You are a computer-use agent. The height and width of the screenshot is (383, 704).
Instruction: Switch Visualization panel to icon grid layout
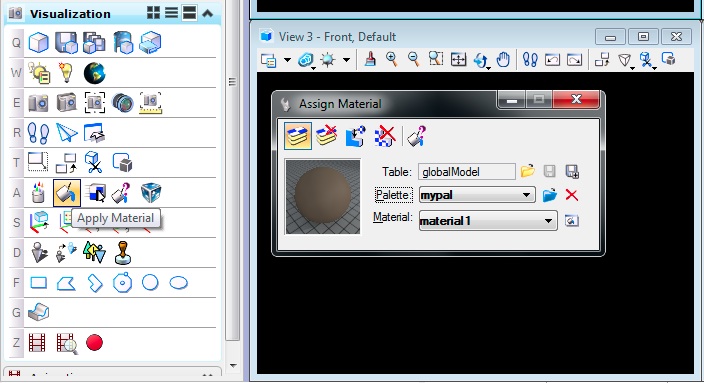(x=154, y=13)
